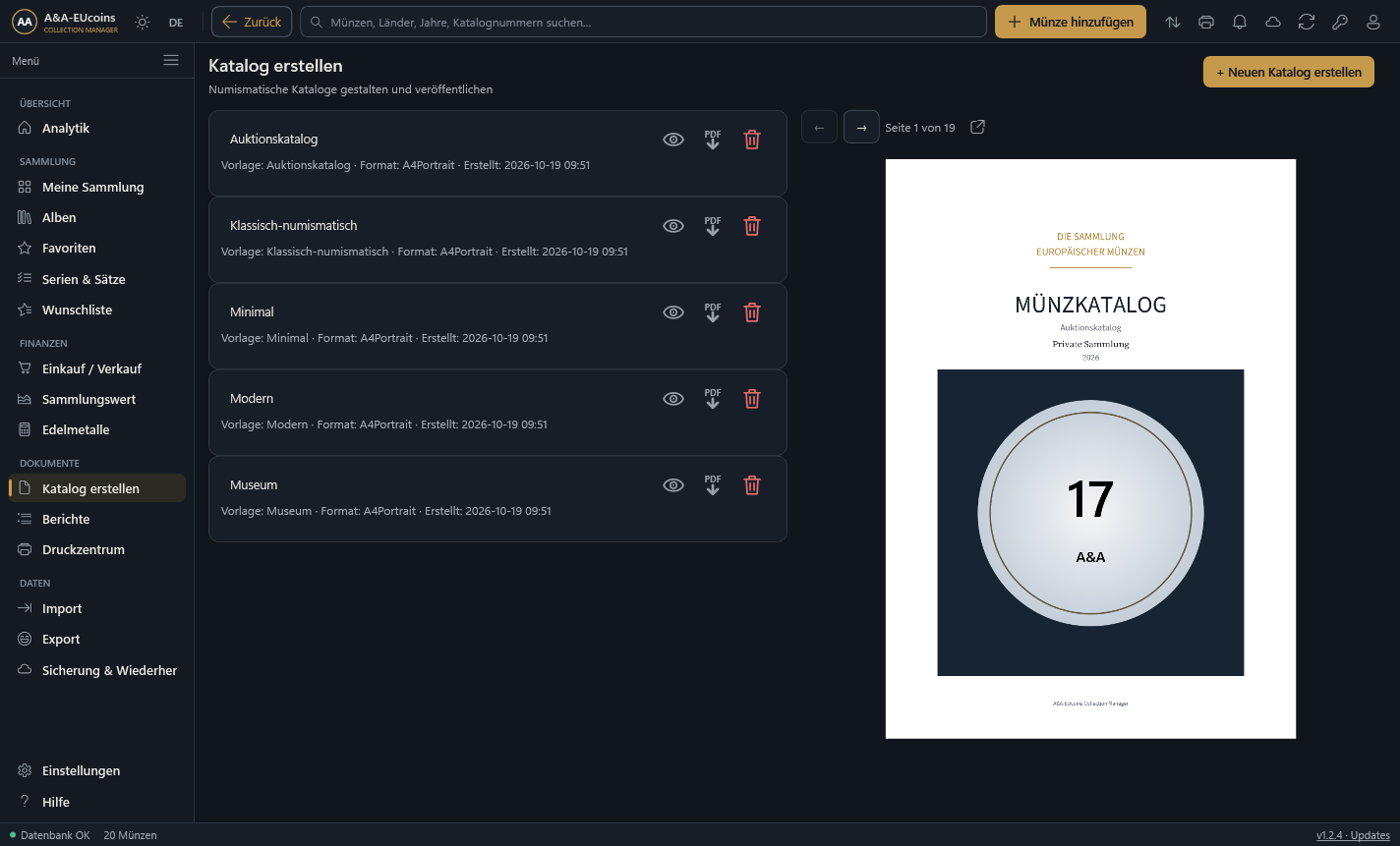Open Serien & Sätze in the sidebar
The image size is (1400, 846).
click(96, 279)
